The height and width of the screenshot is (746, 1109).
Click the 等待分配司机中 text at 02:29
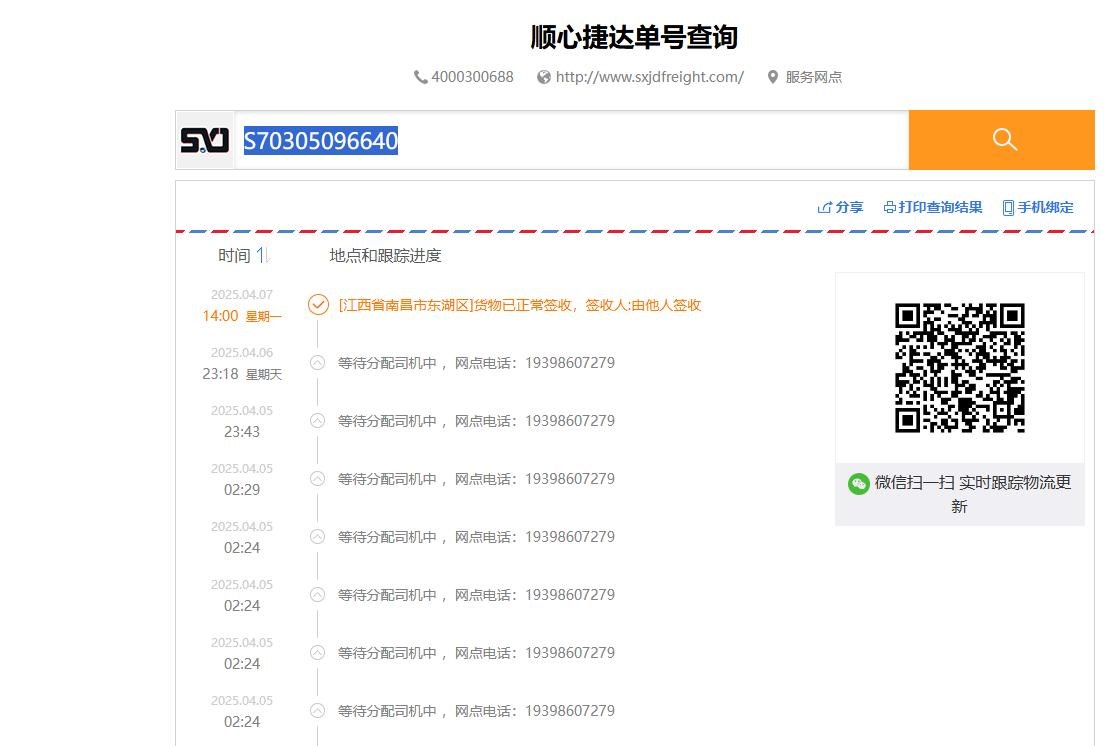click(x=387, y=479)
